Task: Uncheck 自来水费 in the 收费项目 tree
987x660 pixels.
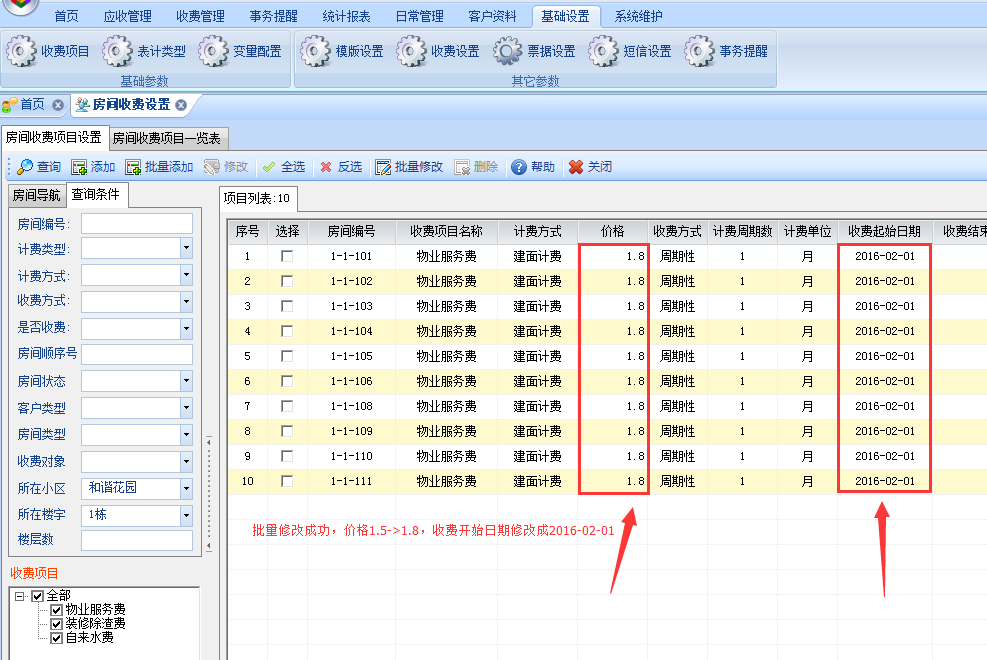Action: coord(57,639)
